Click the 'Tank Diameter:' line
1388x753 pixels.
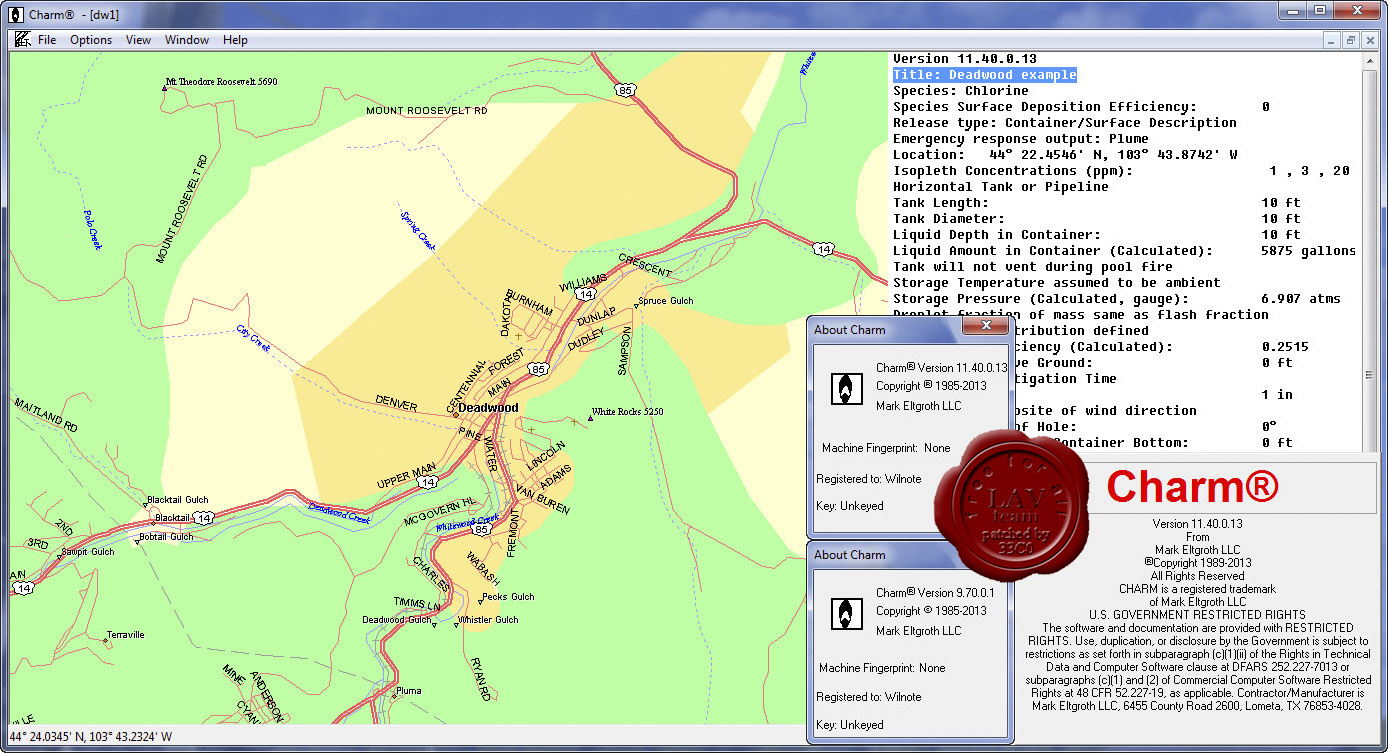[x=1097, y=219]
